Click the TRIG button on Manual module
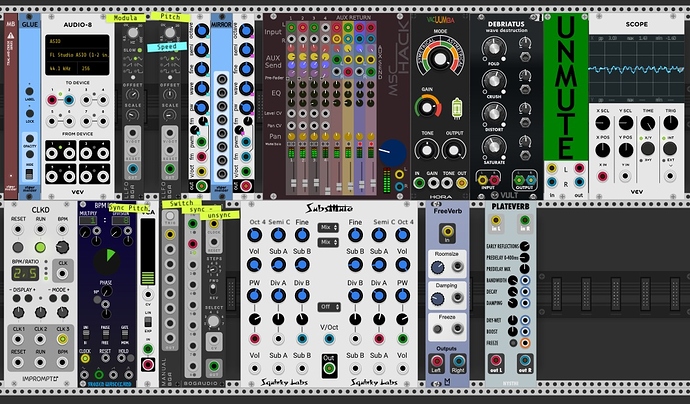690x404 pixels. (x=170, y=217)
